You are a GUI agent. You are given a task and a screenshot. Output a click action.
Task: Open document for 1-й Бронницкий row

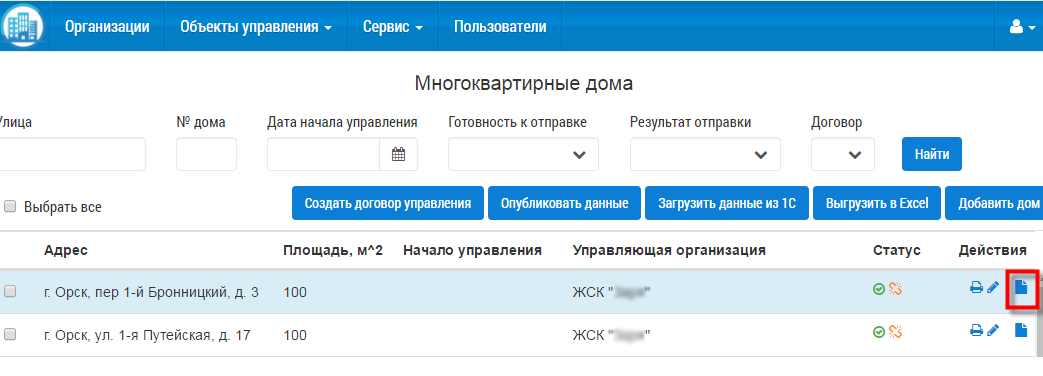coord(1021,287)
